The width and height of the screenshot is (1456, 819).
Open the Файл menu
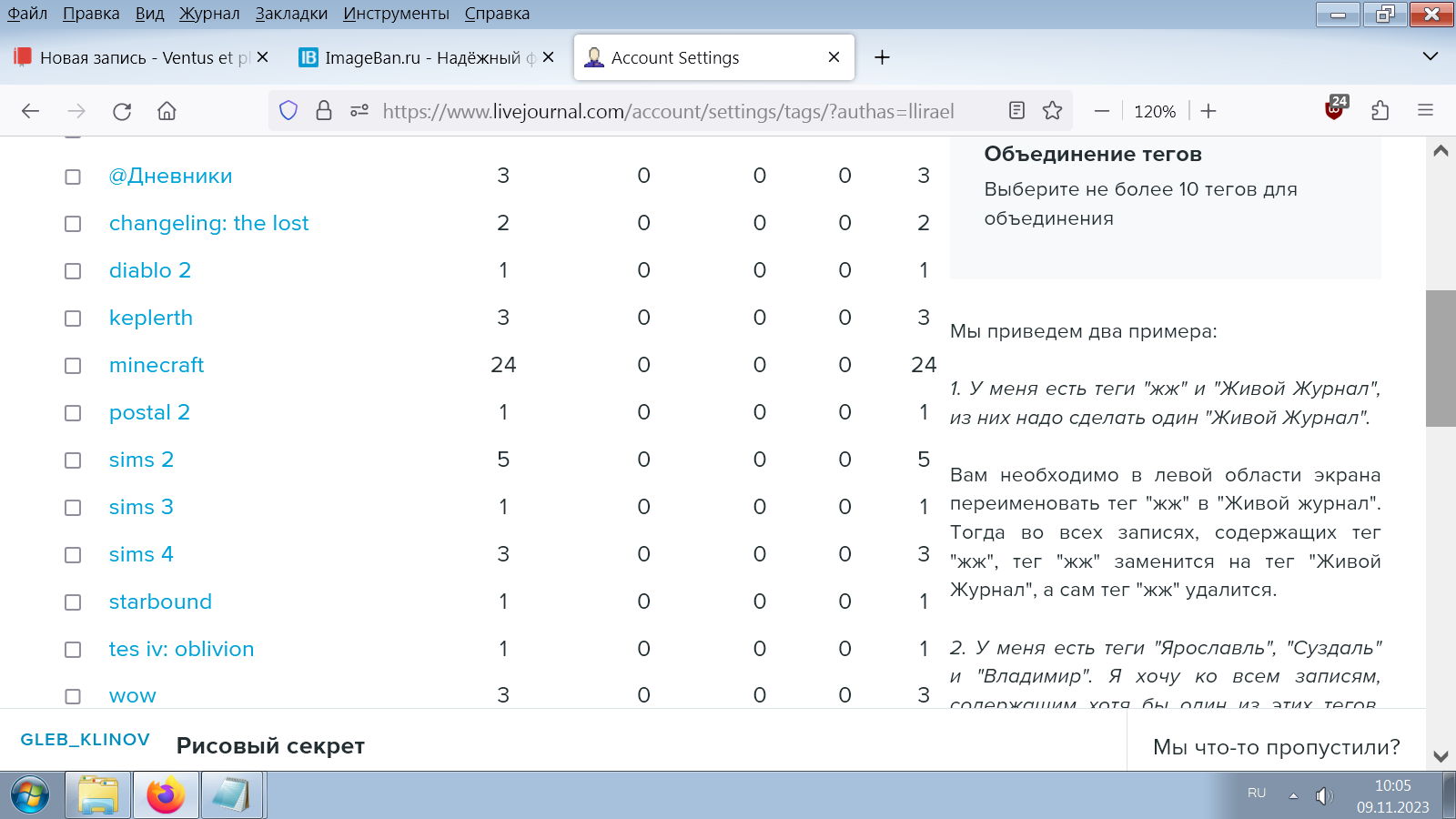[x=27, y=14]
